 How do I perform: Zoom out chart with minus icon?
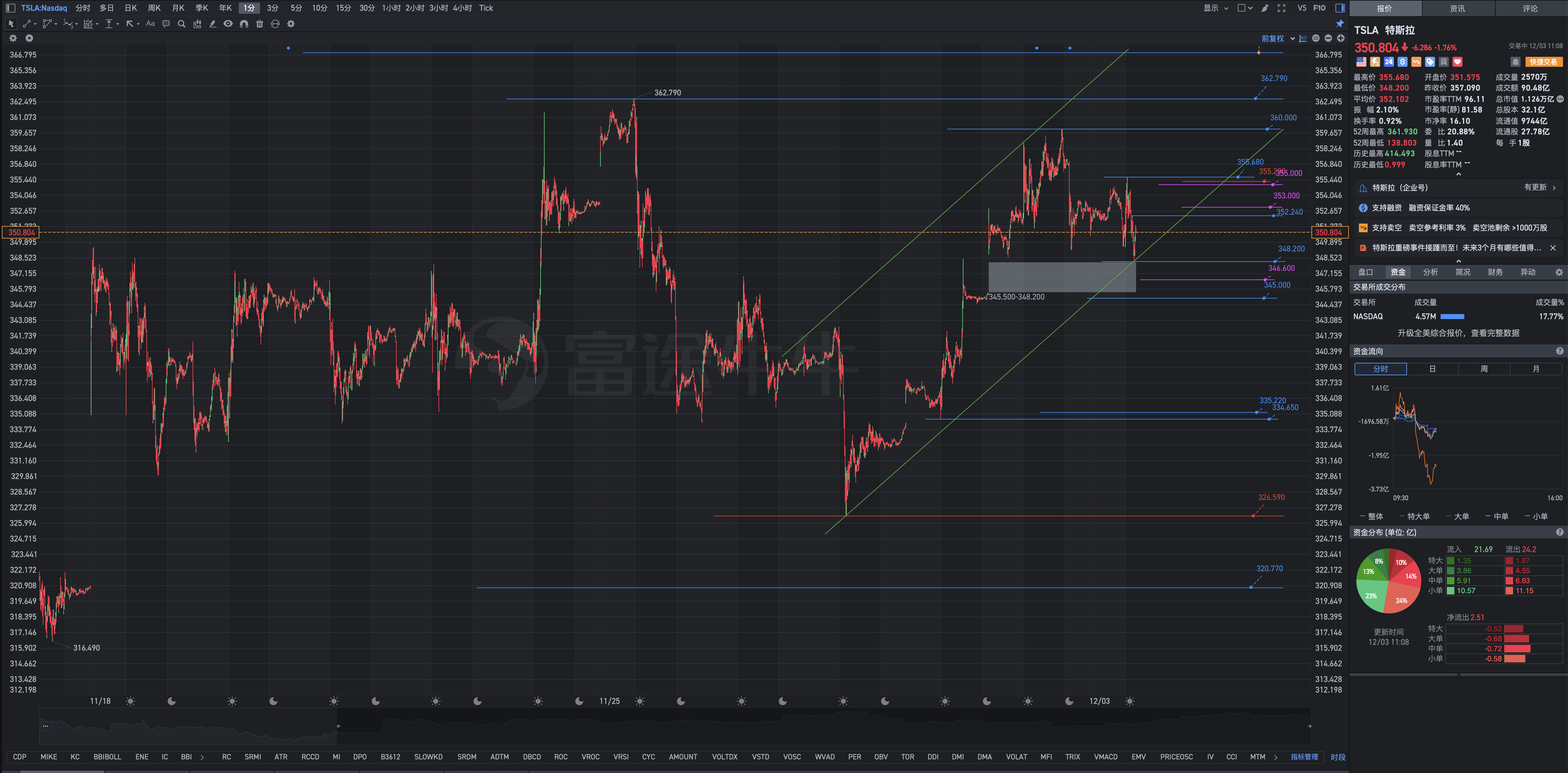click(x=1328, y=38)
